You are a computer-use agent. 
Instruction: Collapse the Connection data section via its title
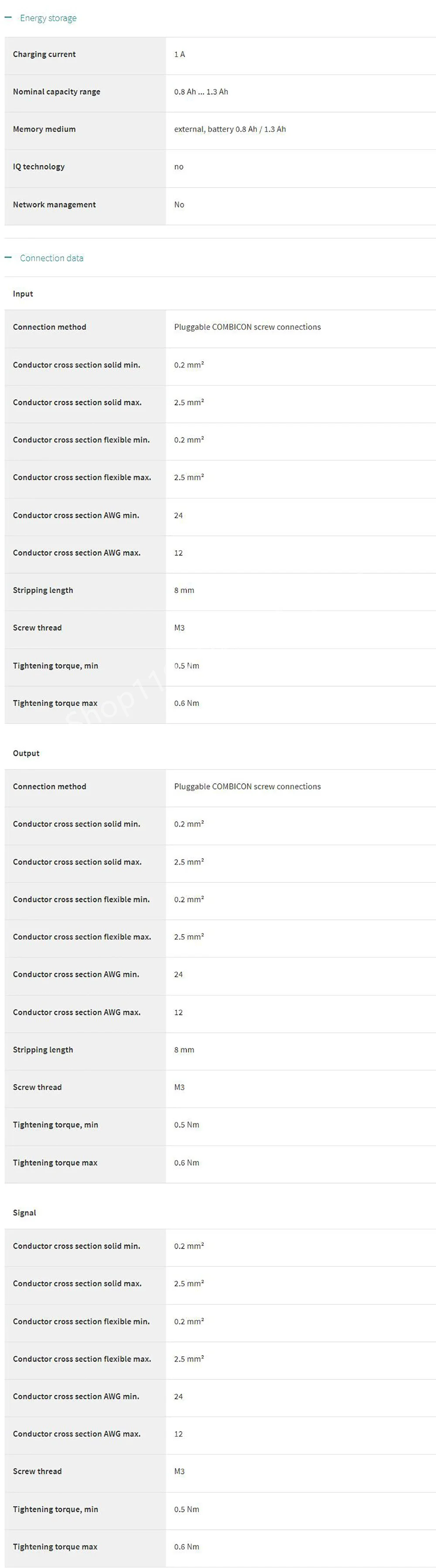(52, 258)
